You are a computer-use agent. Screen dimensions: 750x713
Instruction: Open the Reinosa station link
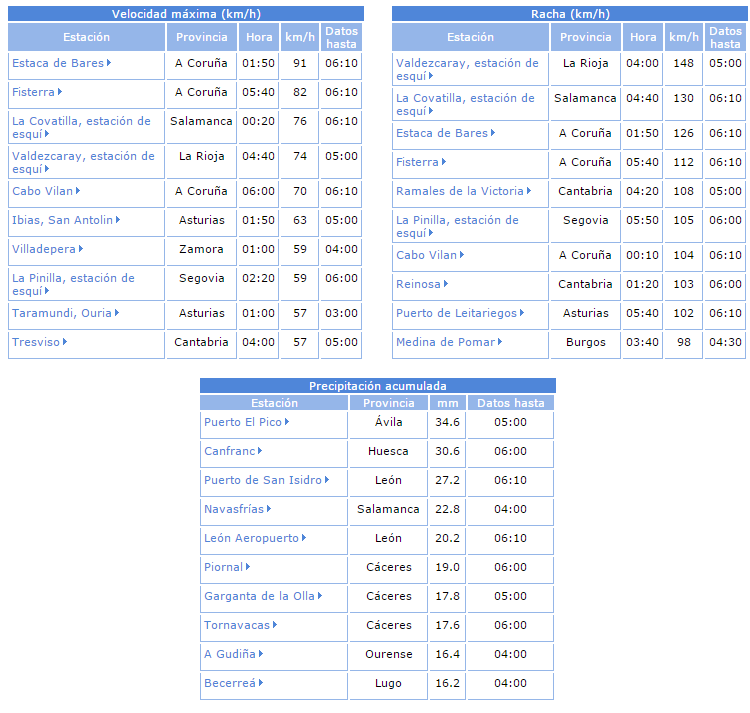418,284
